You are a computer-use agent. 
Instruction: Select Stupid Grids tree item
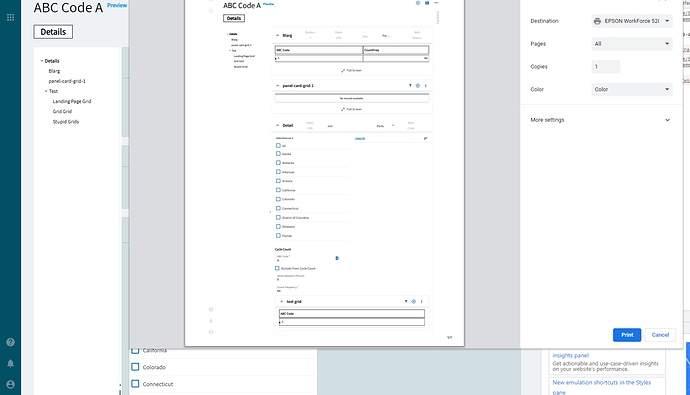pyautogui.click(x=66, y=121)
